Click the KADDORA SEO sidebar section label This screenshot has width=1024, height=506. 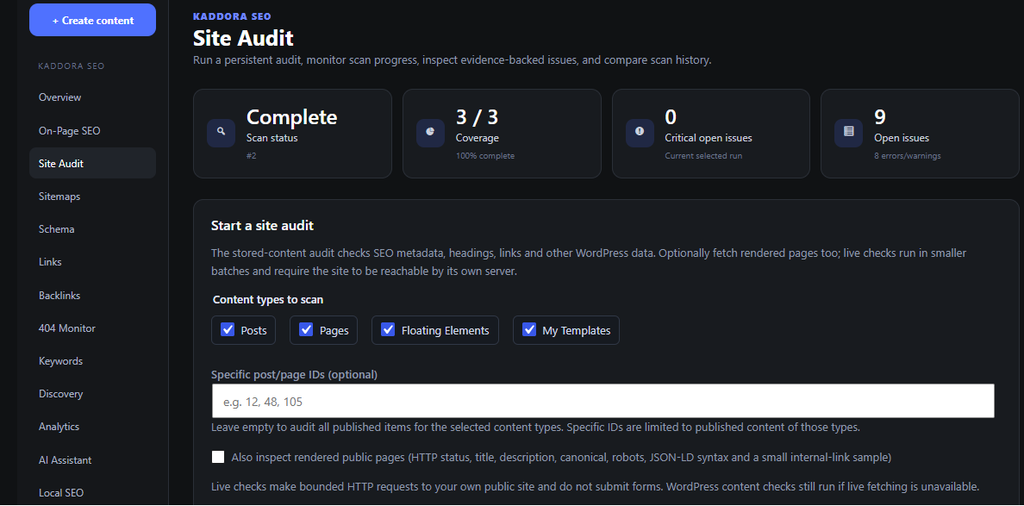pos(71,66)
